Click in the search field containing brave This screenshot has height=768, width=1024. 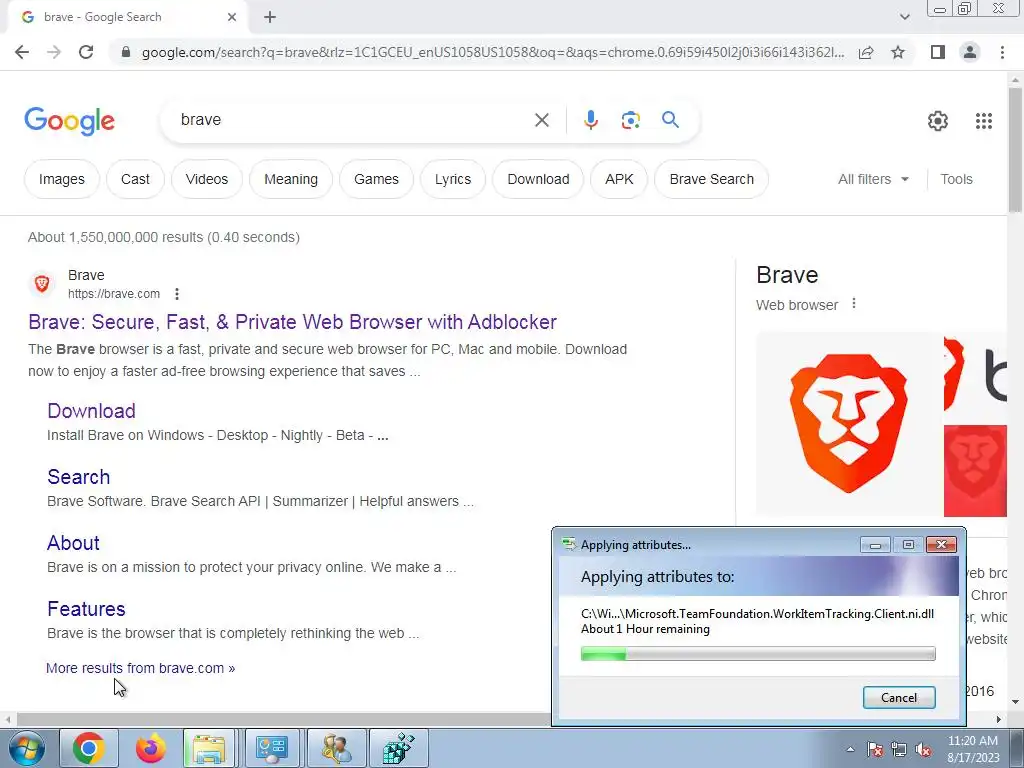click(x=353, y=120)
